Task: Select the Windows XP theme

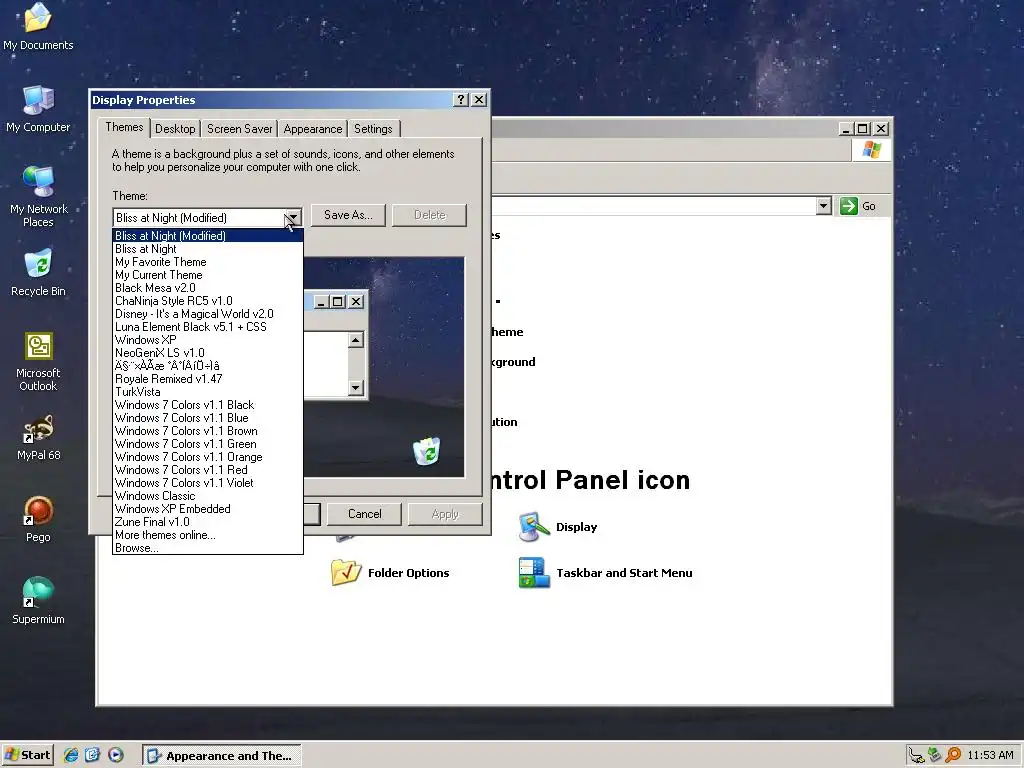Action: (208, 340)
